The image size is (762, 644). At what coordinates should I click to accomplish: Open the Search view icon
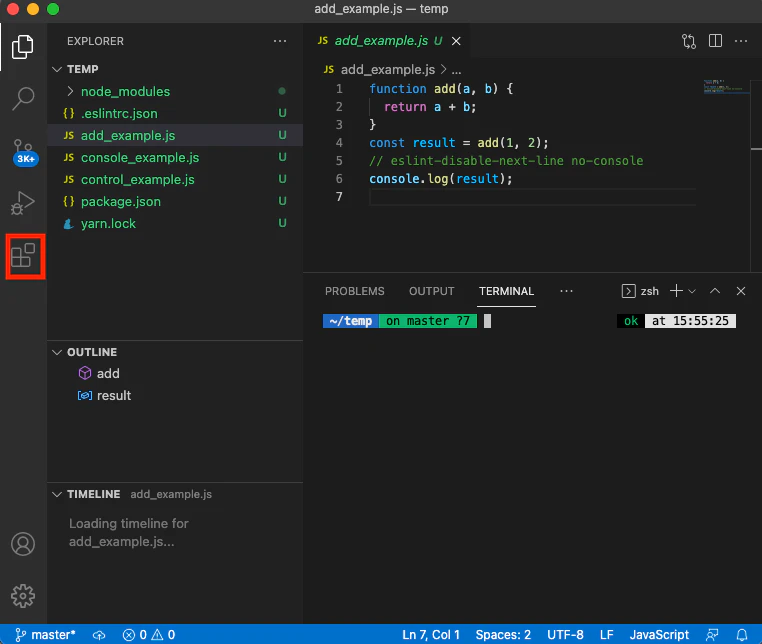click(x=23, y=99)
